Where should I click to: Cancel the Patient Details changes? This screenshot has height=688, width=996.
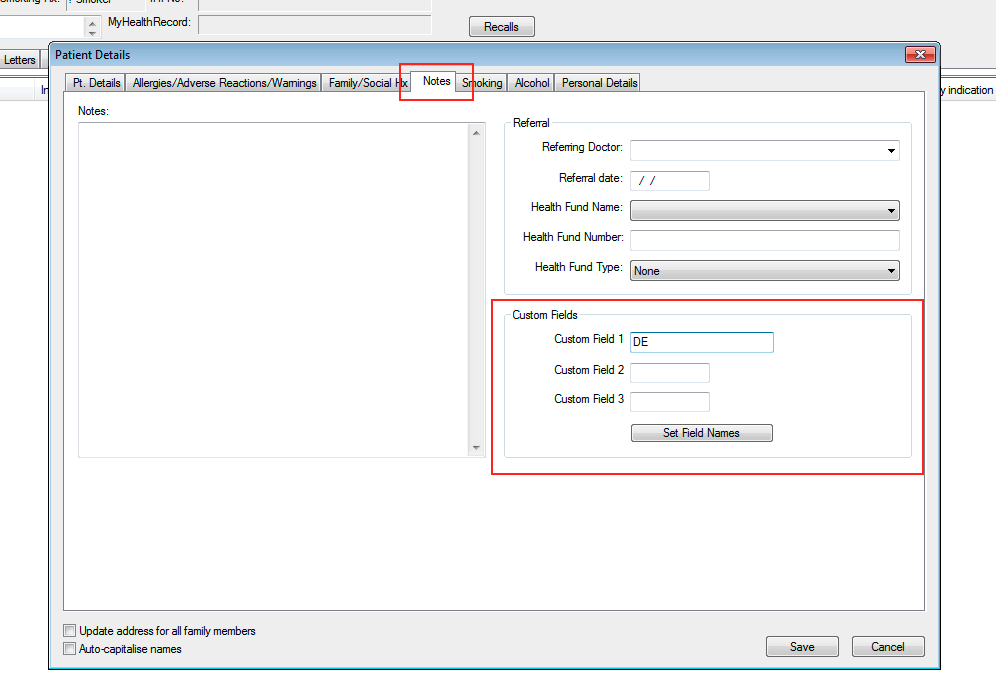[x=887, y=647]
